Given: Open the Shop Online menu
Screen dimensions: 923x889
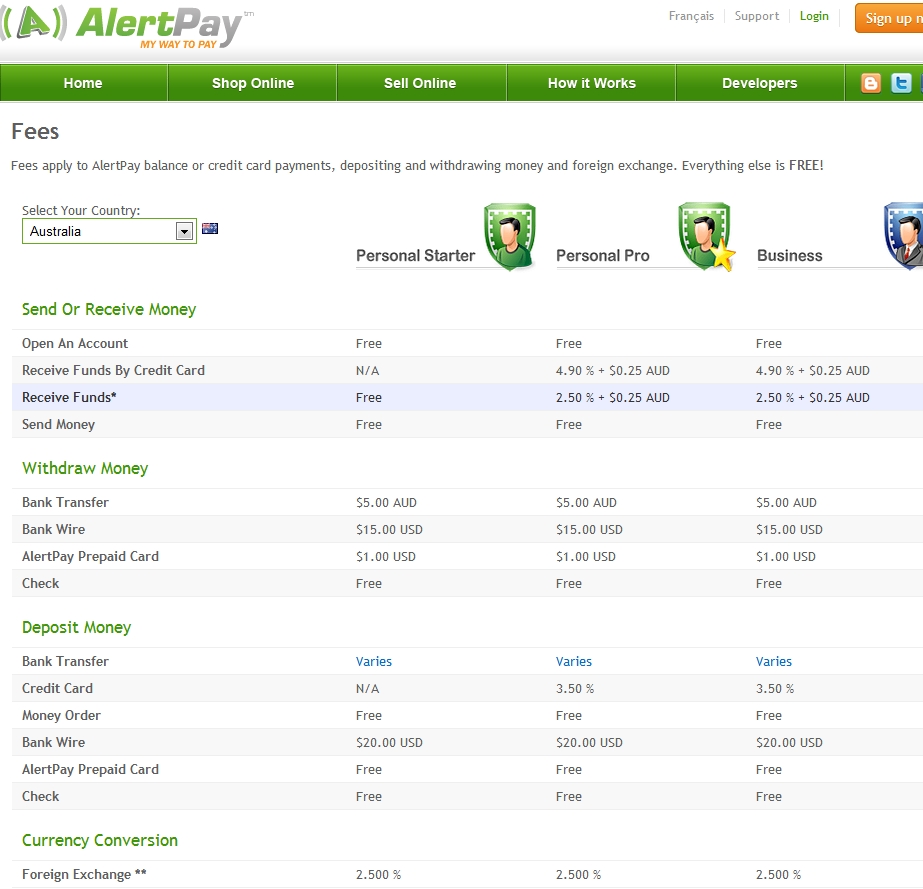Looking at the screenshot, I should tap(253, 83).
